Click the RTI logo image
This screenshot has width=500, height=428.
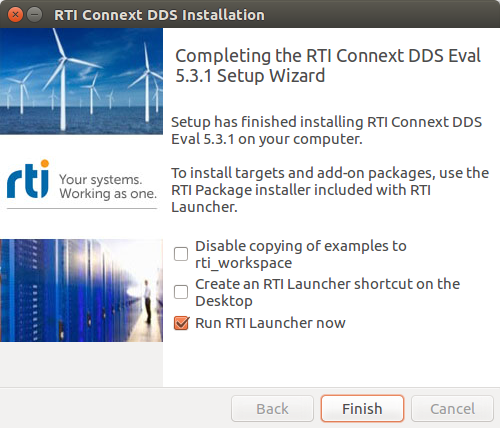click(28, 179)
